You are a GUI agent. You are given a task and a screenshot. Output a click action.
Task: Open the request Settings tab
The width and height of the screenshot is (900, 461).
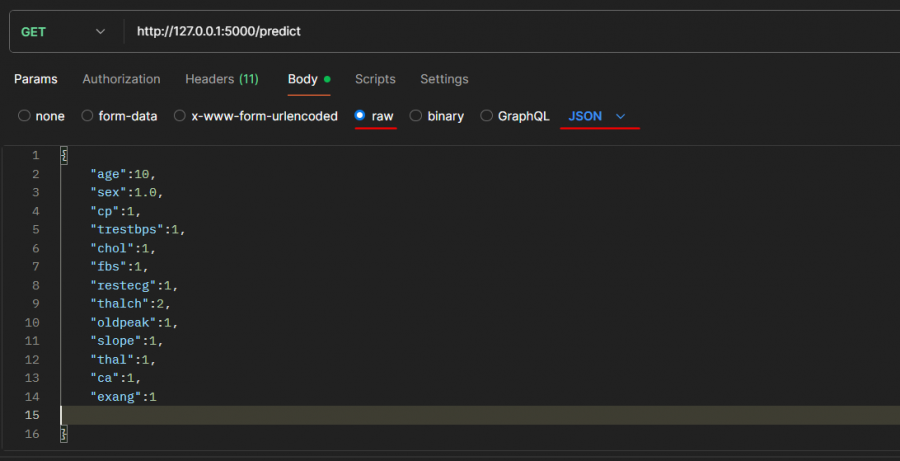pos(444,79)
